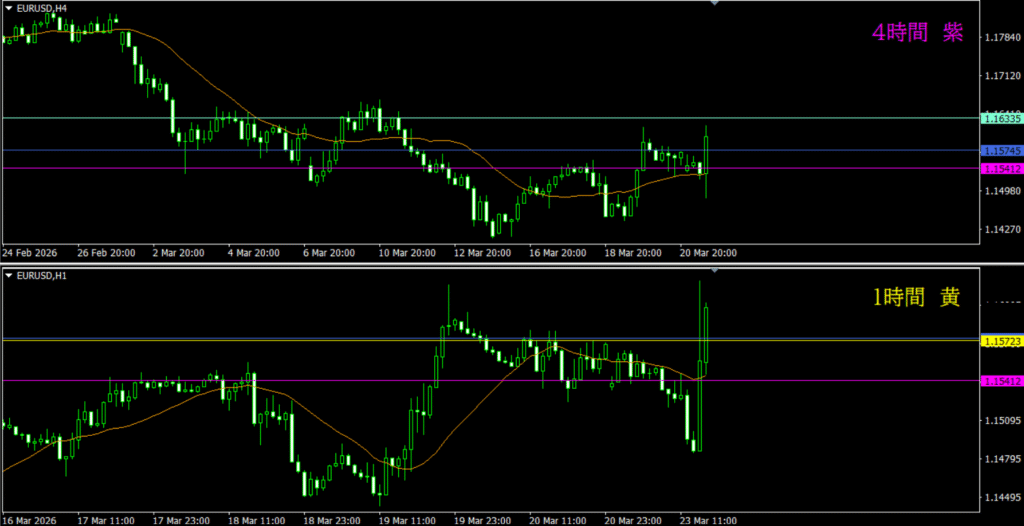Select the magenta 4時間 紫 text label
The width and height of the screenshot is (1024, 526).
pos(917,33)
